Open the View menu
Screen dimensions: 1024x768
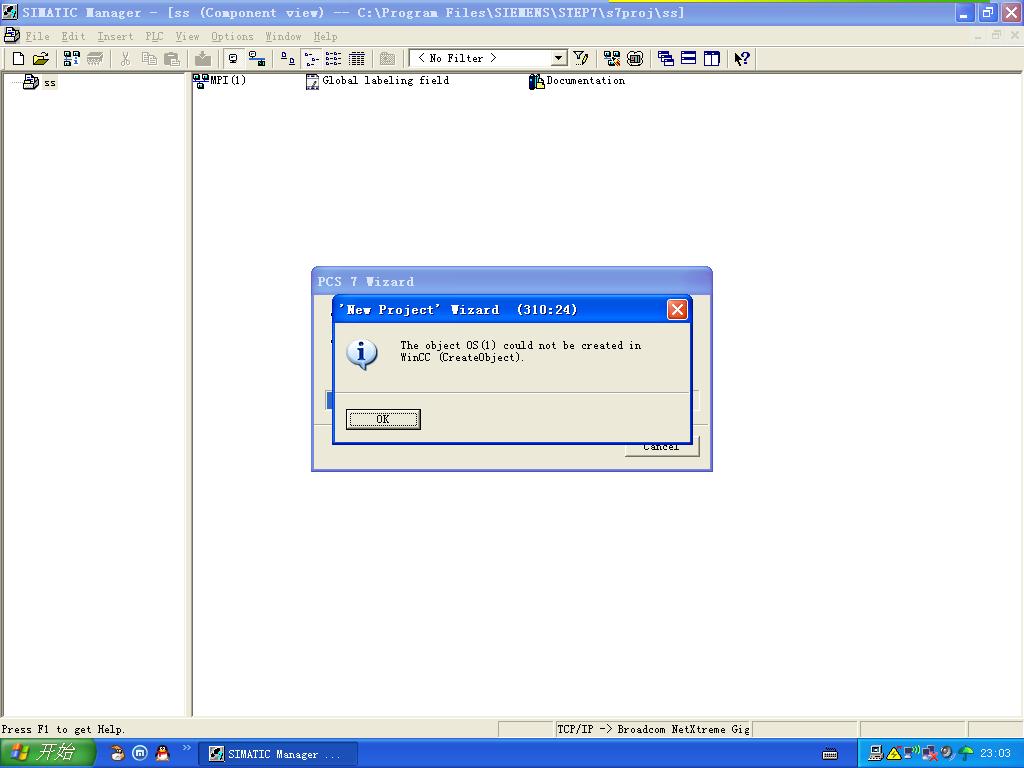click(x=187, y=37)
